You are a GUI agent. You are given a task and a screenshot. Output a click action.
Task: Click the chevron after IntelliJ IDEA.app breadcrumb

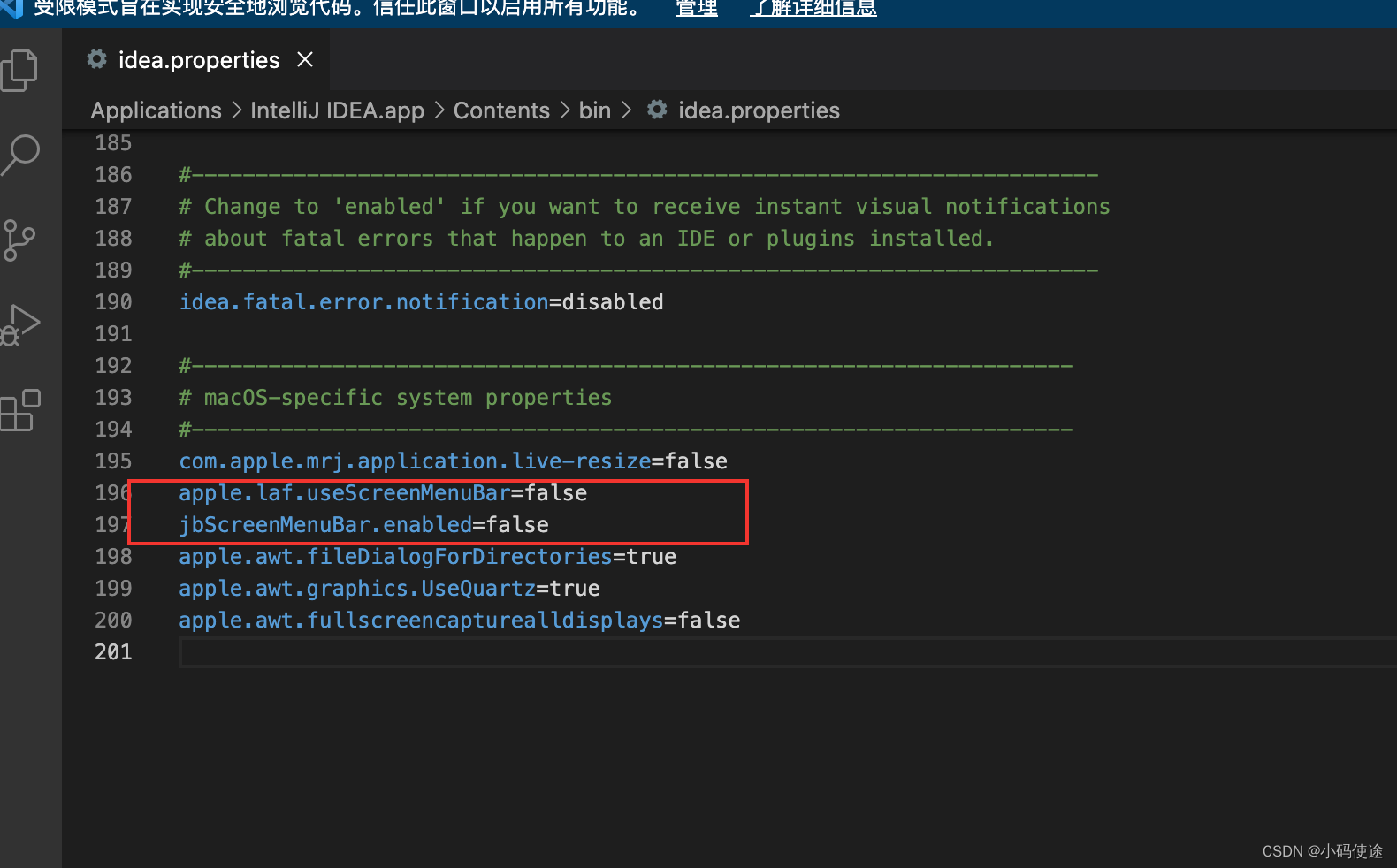[439, 110]
